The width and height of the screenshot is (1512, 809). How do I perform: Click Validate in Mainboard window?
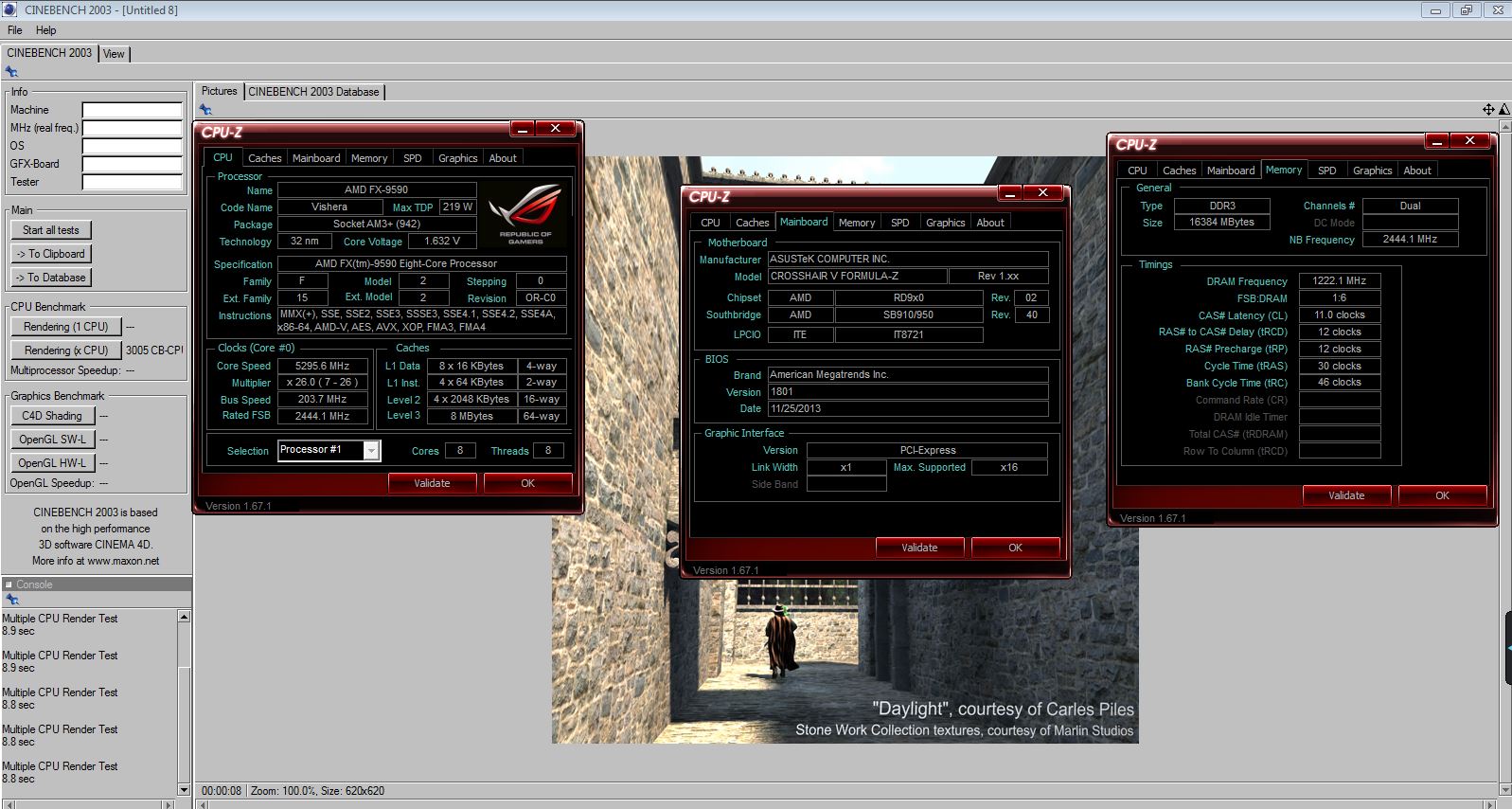tap(919, 548)
